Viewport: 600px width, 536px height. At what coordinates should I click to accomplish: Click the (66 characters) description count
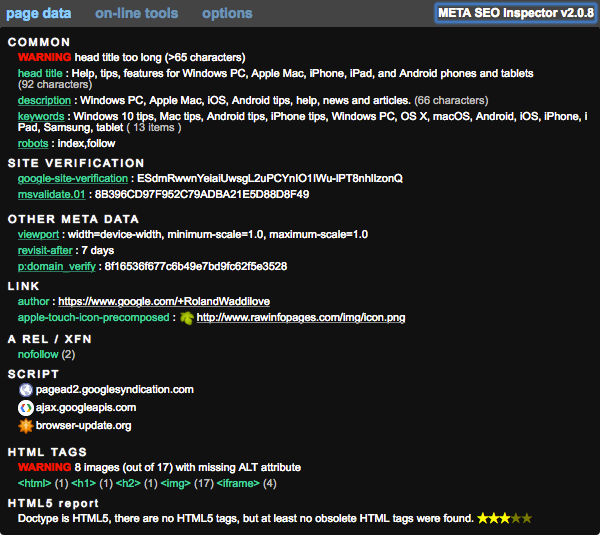(451, 100)
